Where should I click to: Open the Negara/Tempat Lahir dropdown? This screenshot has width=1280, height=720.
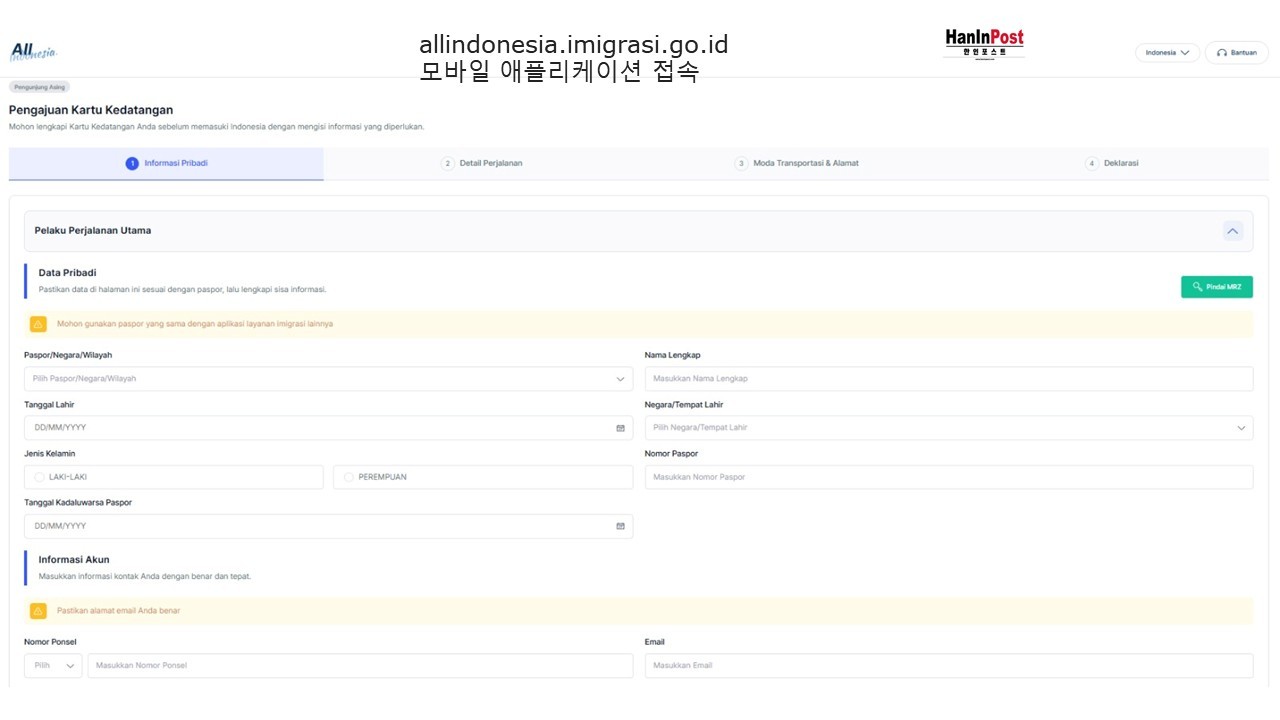pyautogui.click(x=948, y=428)
